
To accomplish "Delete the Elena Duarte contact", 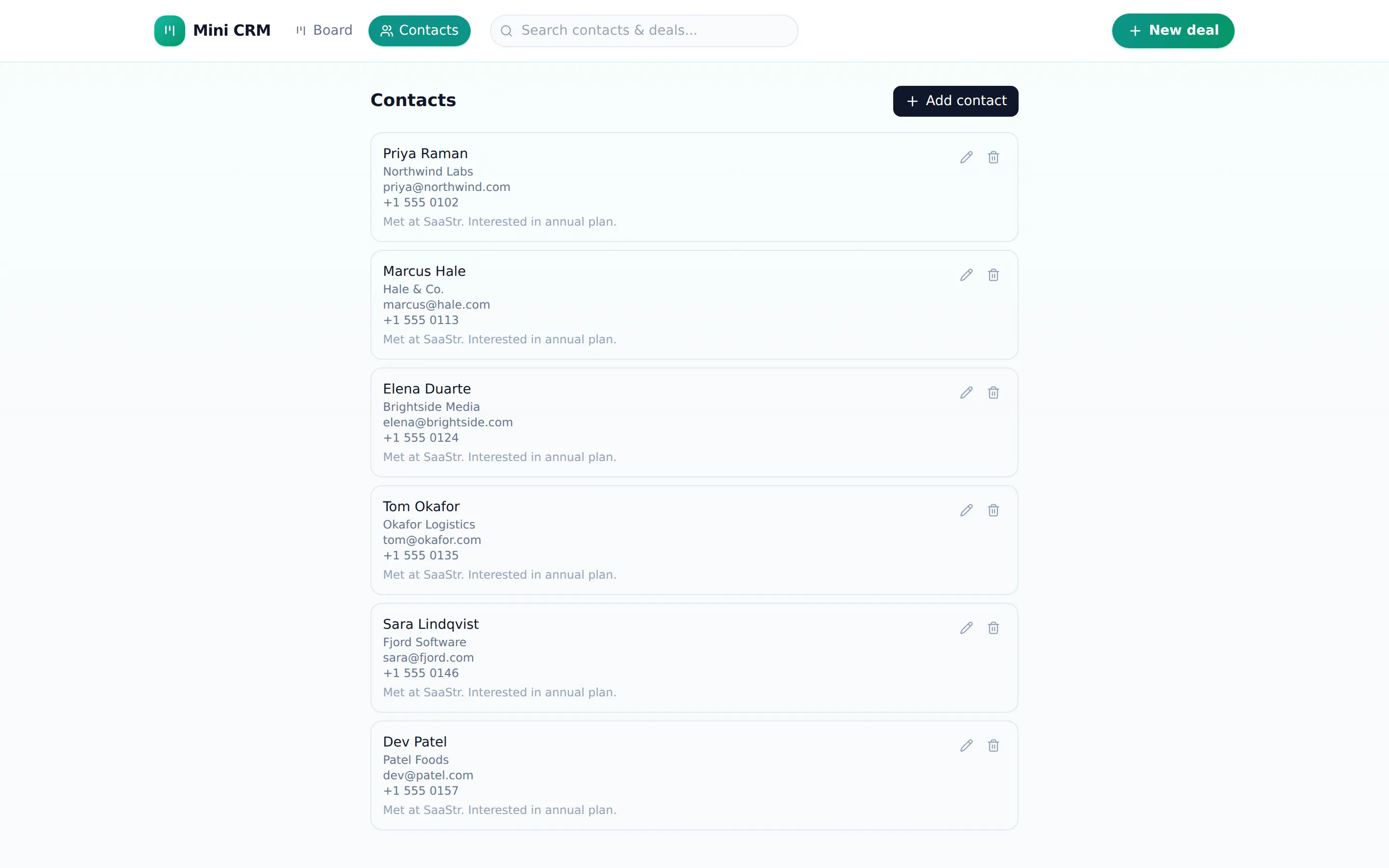I will pos(993,393).
